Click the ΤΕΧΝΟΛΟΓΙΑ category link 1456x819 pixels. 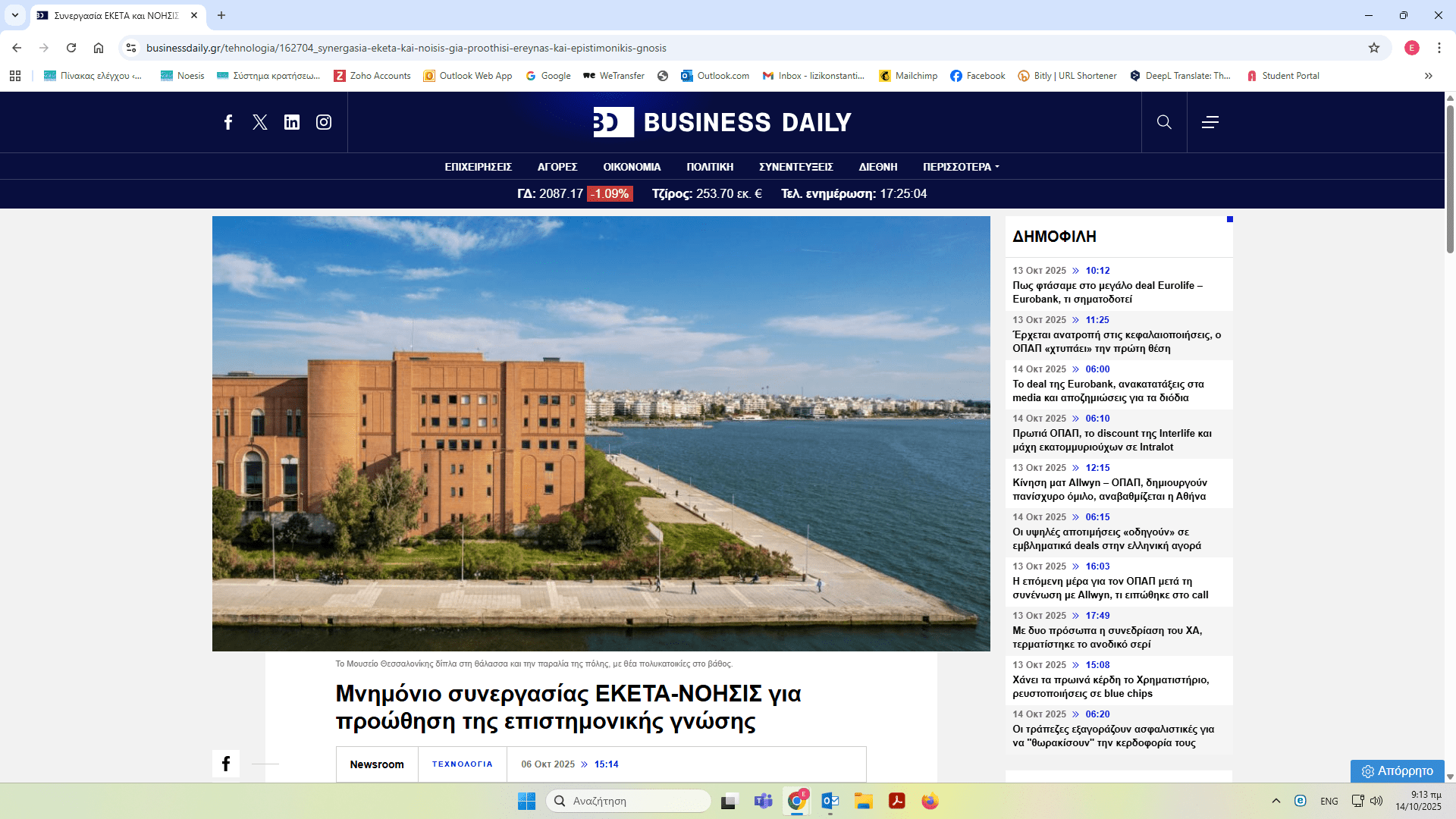[462, 764]
